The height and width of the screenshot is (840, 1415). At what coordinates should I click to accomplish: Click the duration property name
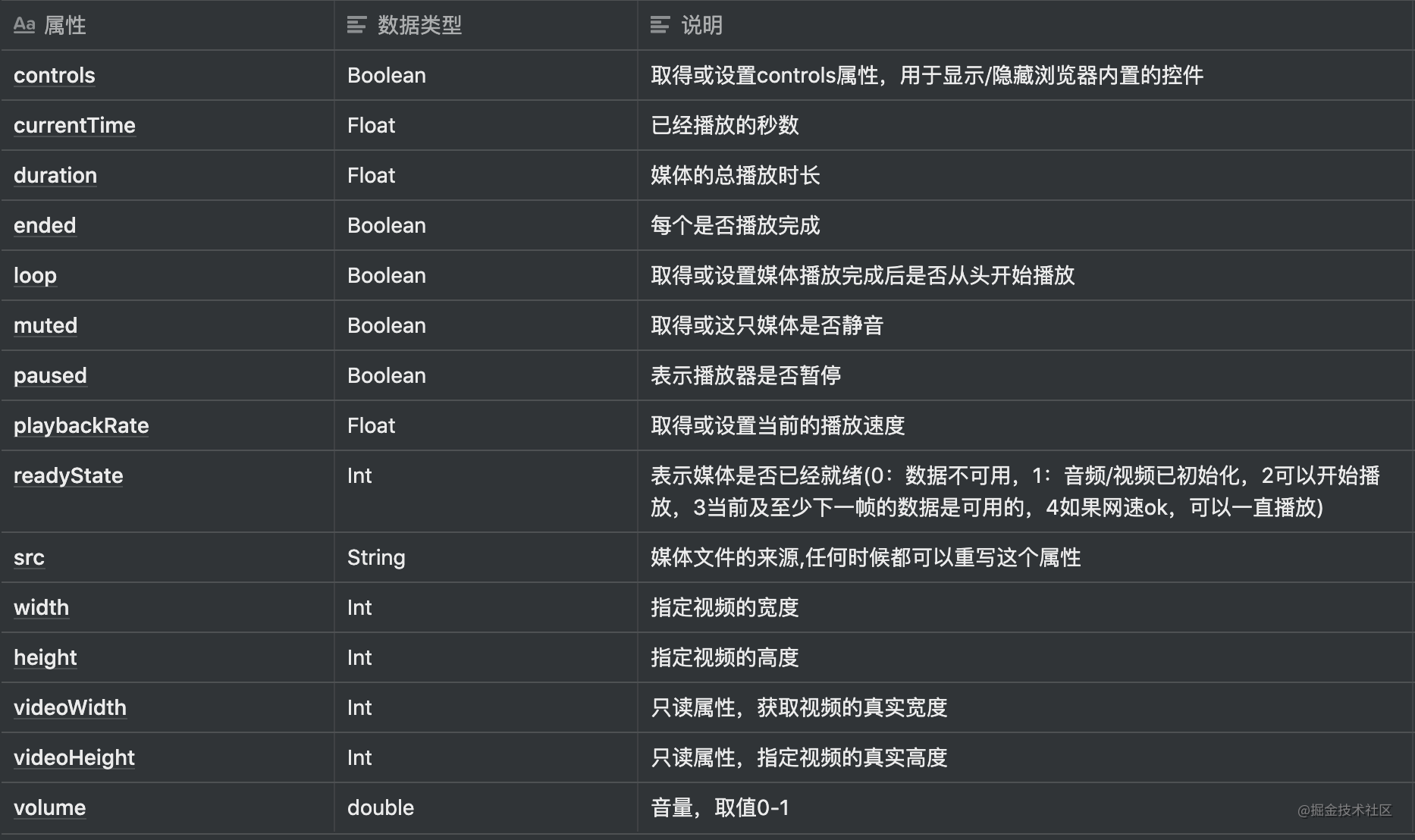tap(55, 175)
